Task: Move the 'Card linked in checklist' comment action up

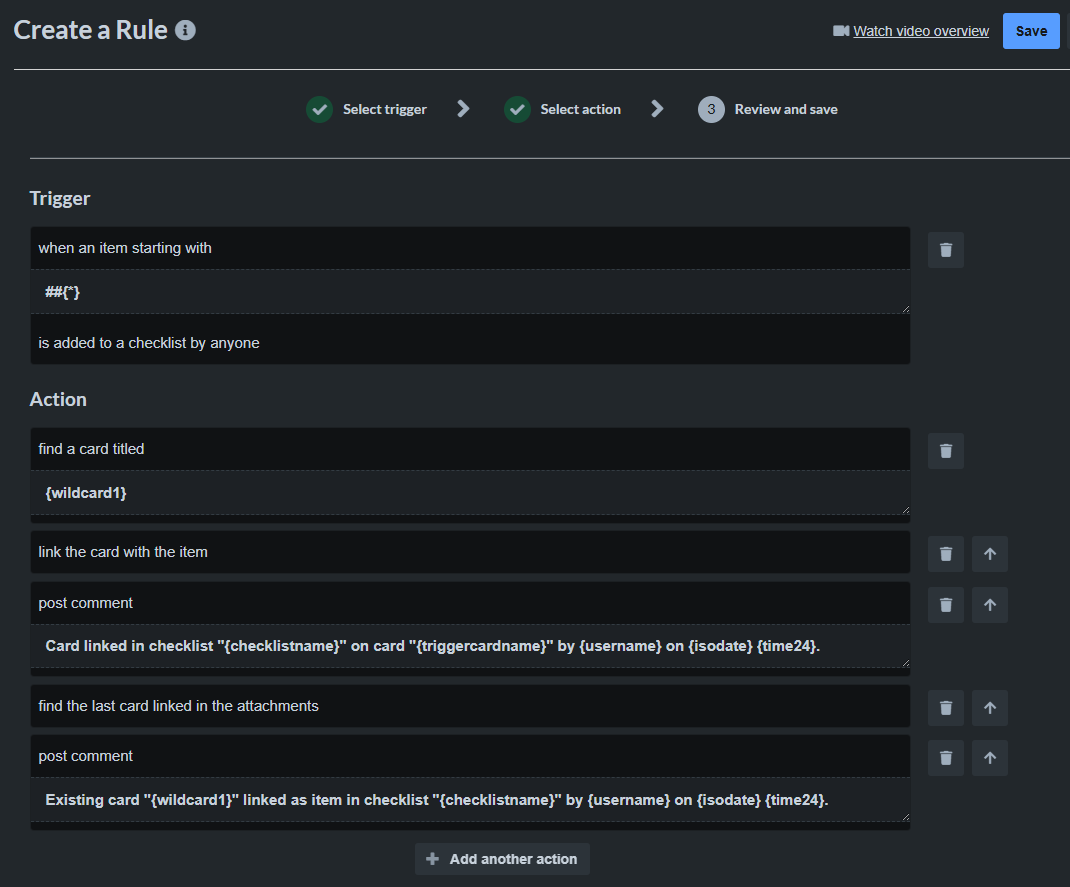Action: coord(990,605)
